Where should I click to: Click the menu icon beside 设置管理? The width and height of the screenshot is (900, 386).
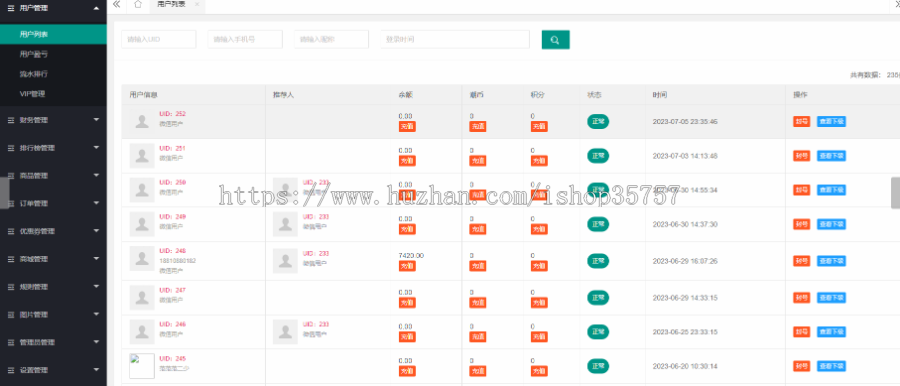click(10, 370)
